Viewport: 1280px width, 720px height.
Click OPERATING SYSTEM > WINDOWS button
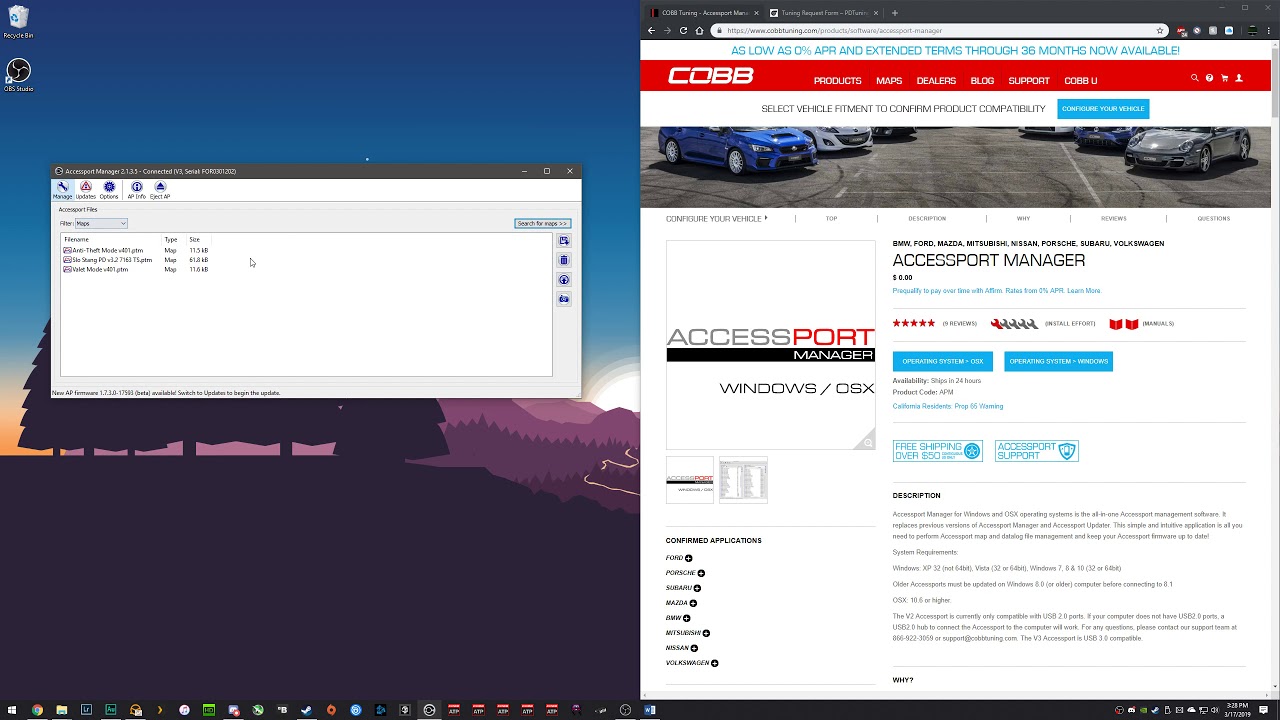click(1058, 361)
